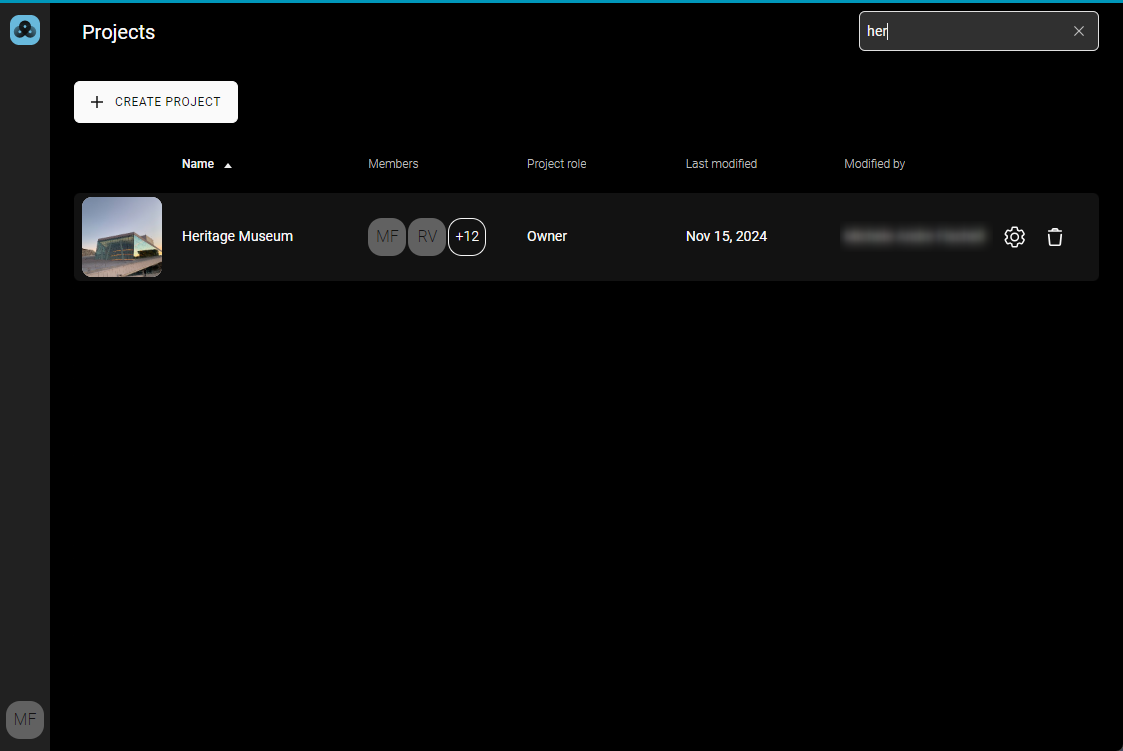
Task: Sort by the Last modified column header
Action: pyautogui.click(x=721, y=164)
